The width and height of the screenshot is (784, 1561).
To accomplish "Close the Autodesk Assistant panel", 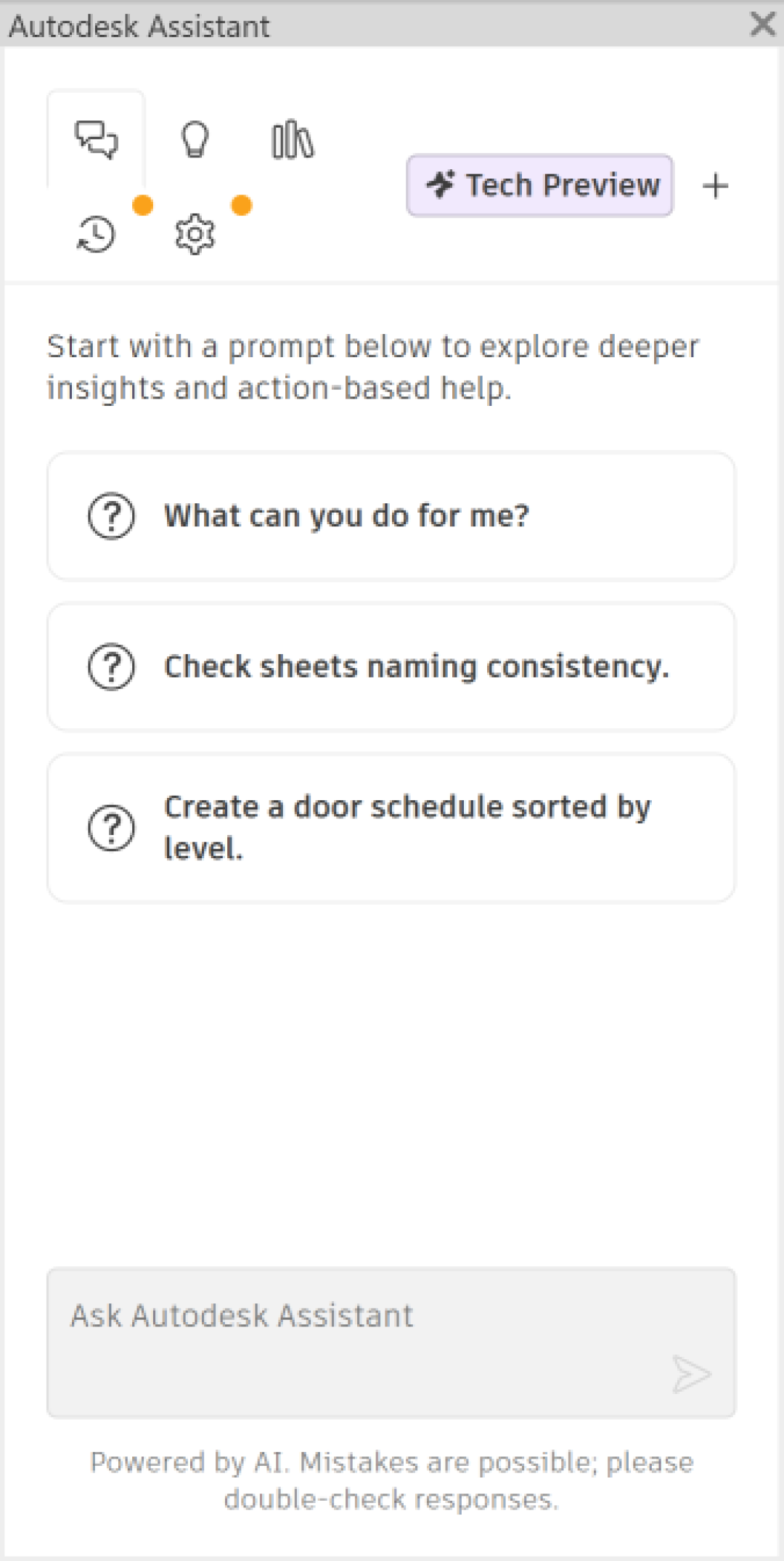I will point(762,24).
